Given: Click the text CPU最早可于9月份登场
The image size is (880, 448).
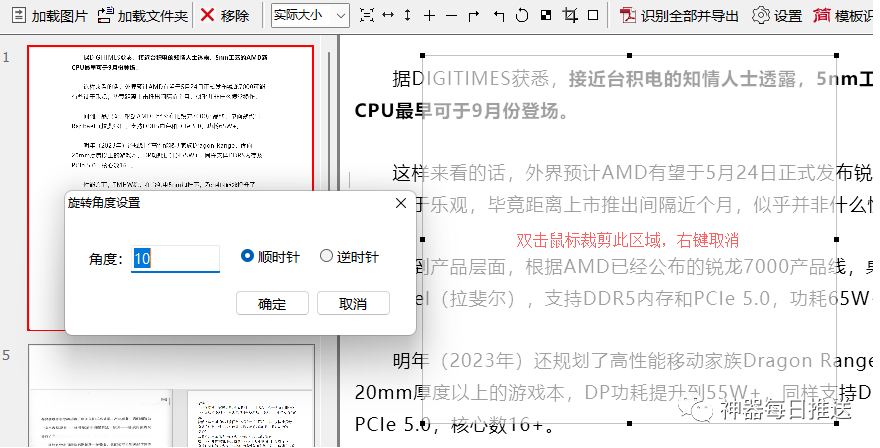Looking at the screenshot, I should coord(461,111).
